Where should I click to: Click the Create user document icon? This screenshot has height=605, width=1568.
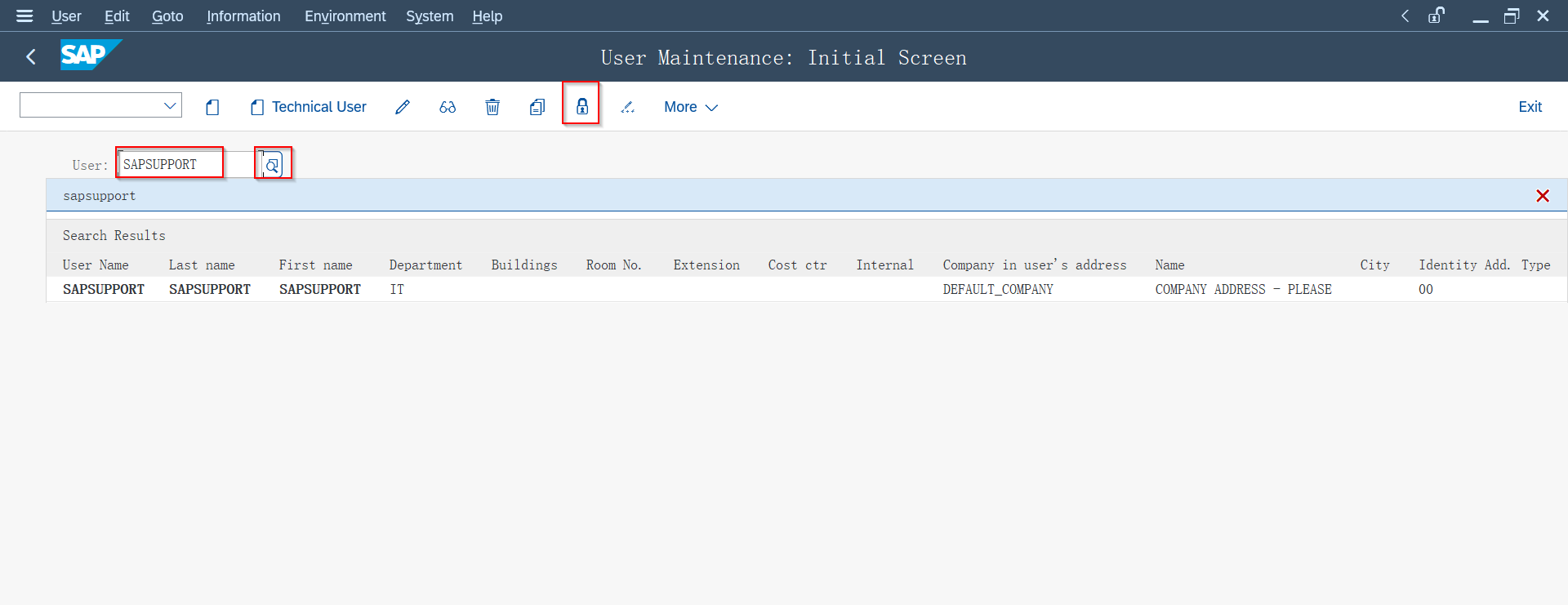tap(212, 107)
